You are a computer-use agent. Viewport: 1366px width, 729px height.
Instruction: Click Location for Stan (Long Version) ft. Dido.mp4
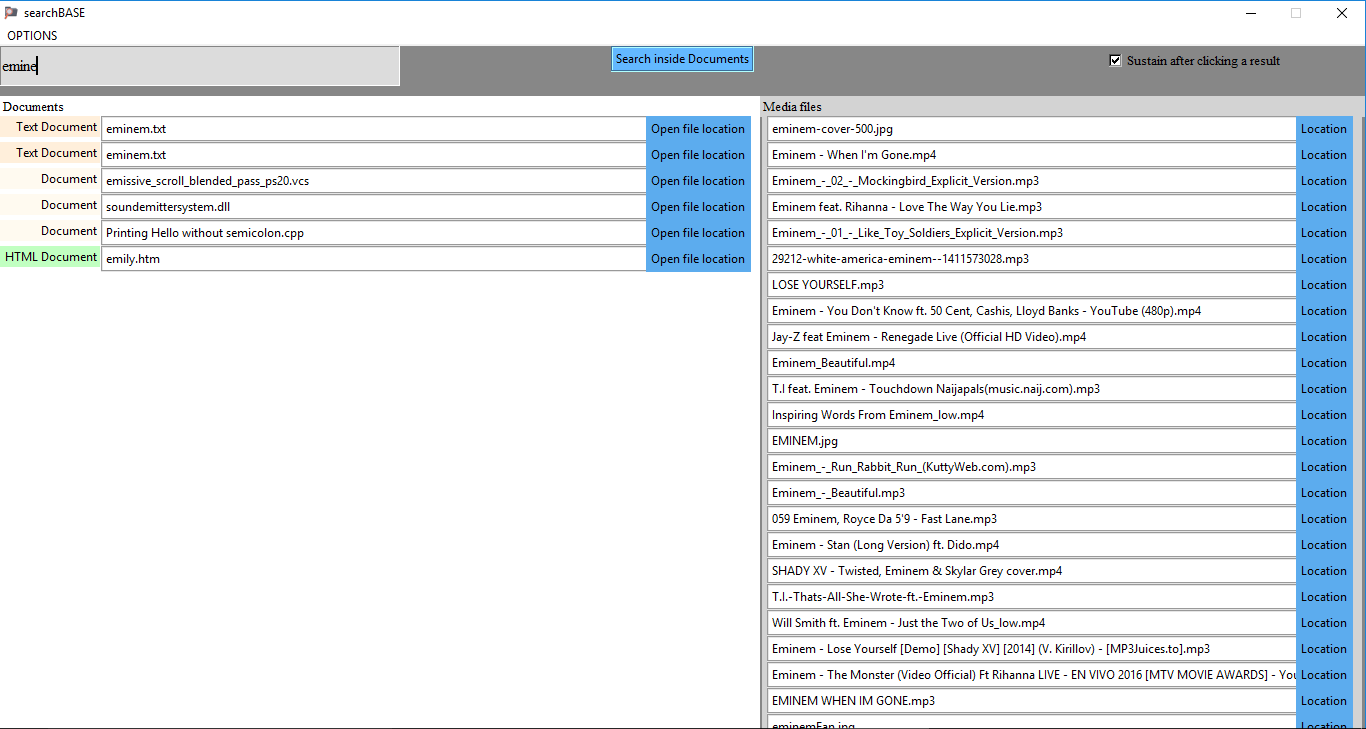coord(1324,545)
